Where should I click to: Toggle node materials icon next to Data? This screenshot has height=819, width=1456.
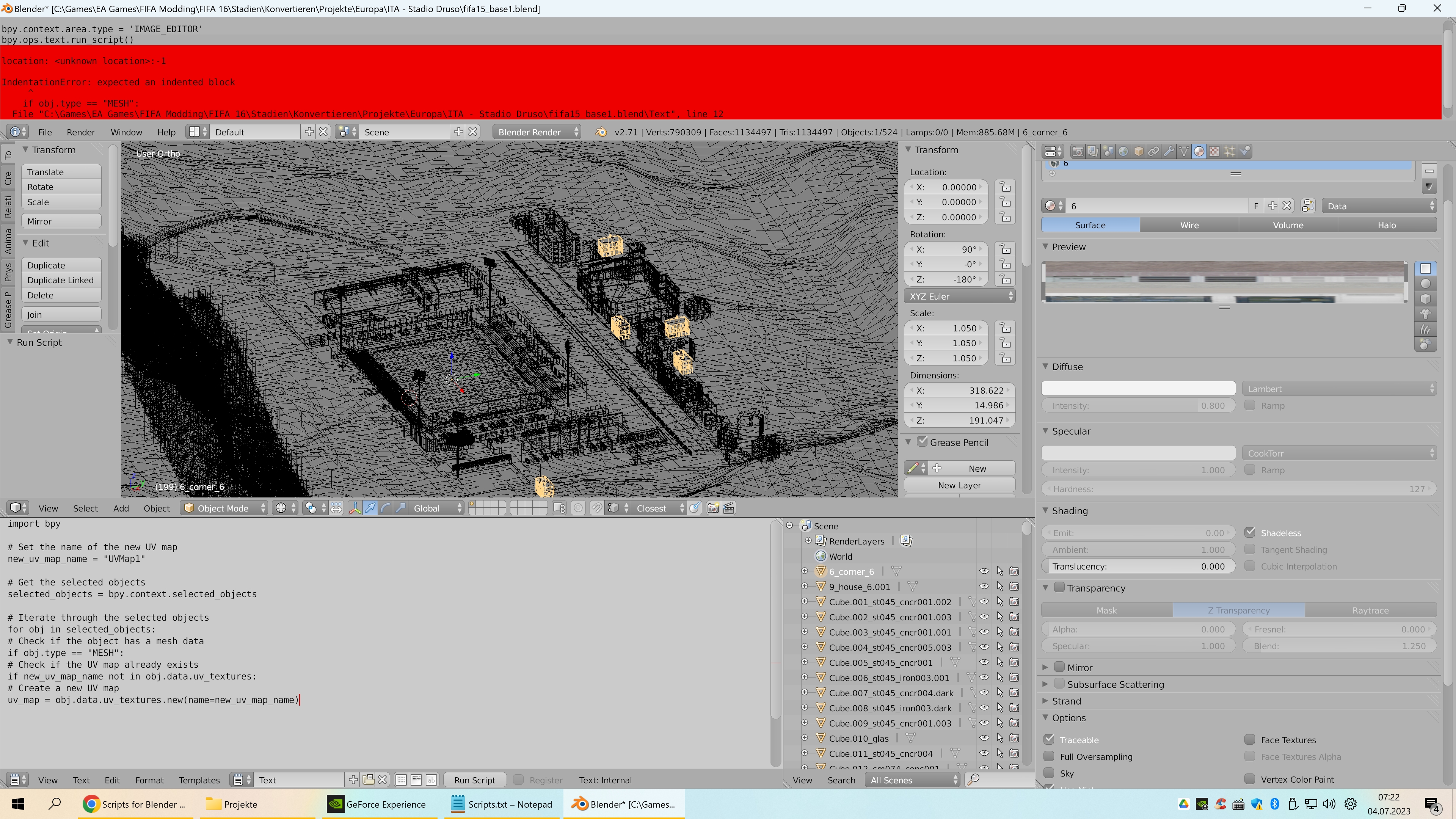(1308, 206)
